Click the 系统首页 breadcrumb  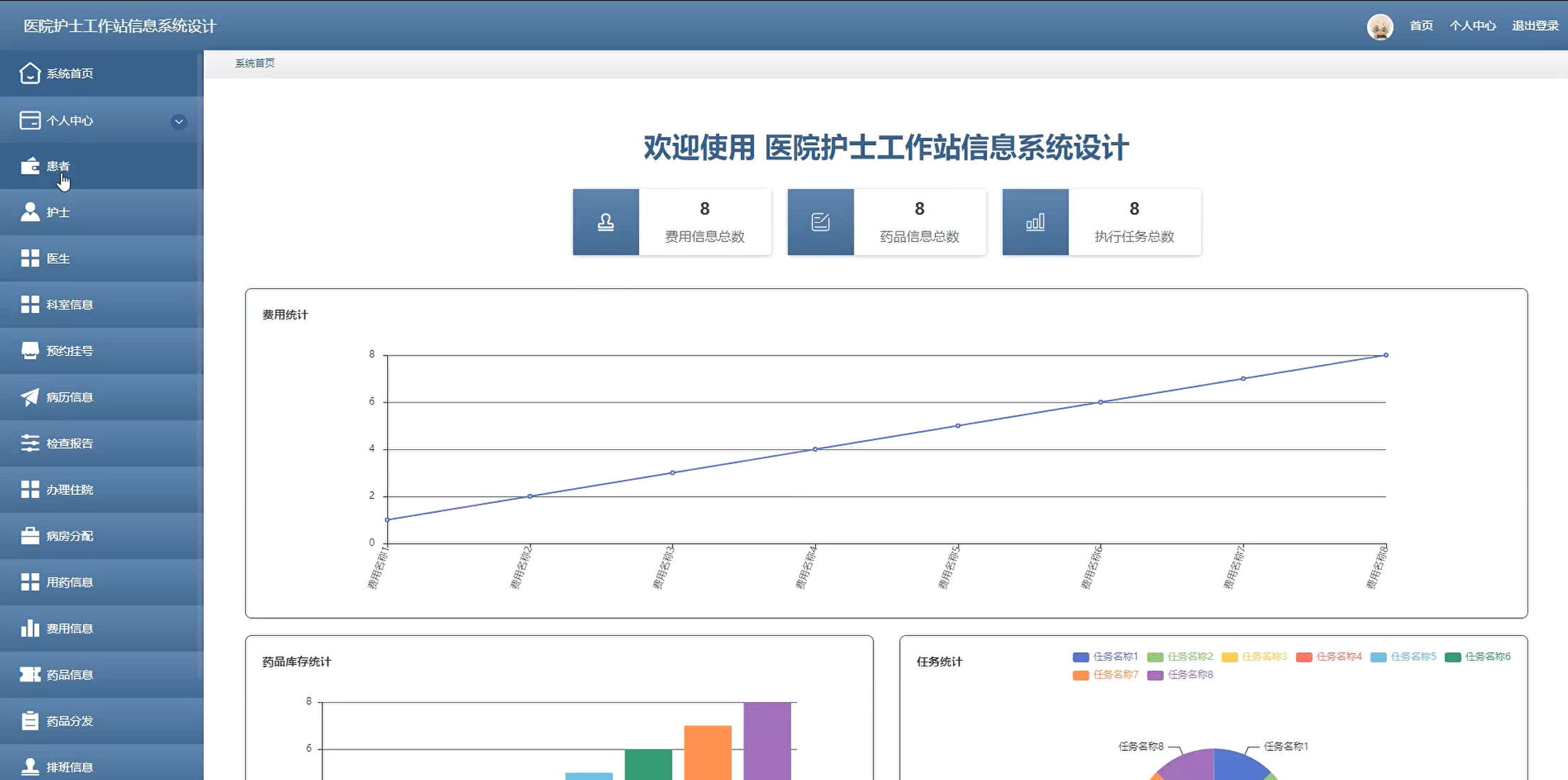click(255, 63)
